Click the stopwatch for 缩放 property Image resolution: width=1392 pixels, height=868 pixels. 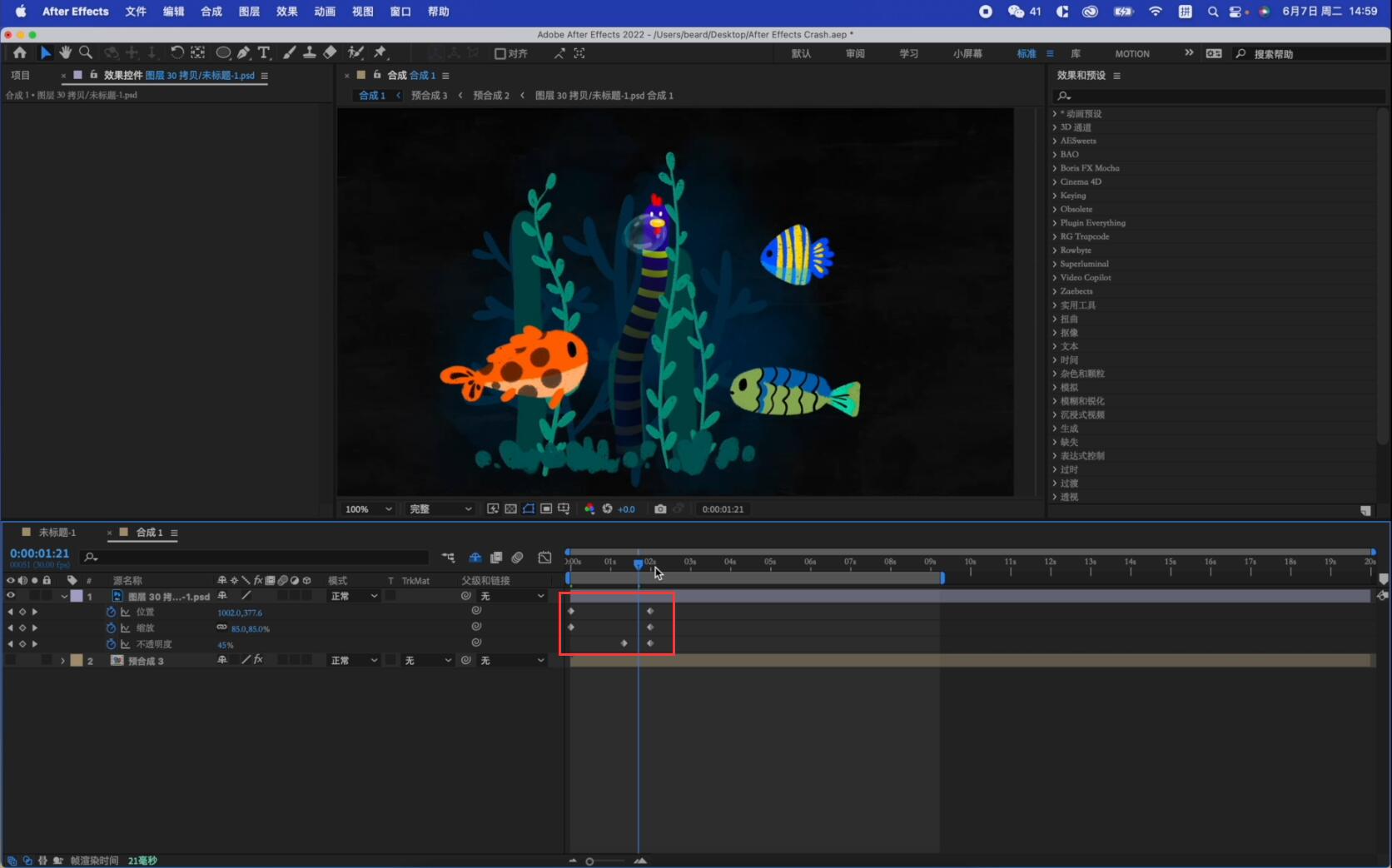[x=111, y=627]
